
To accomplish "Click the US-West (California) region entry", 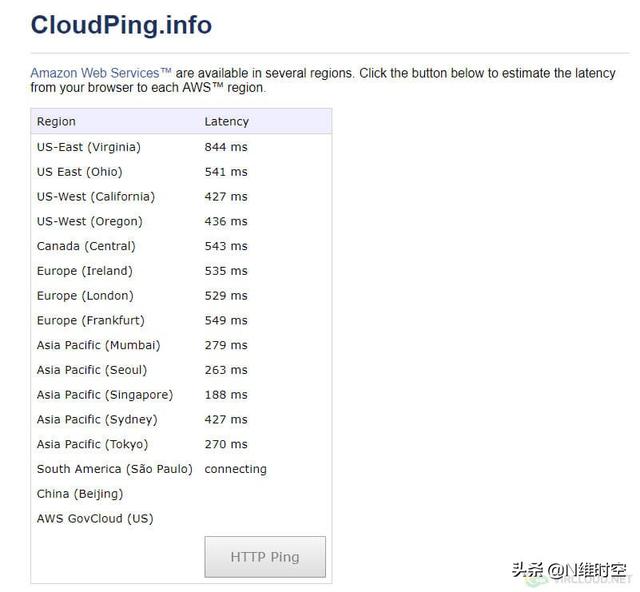I will point(96,197).
